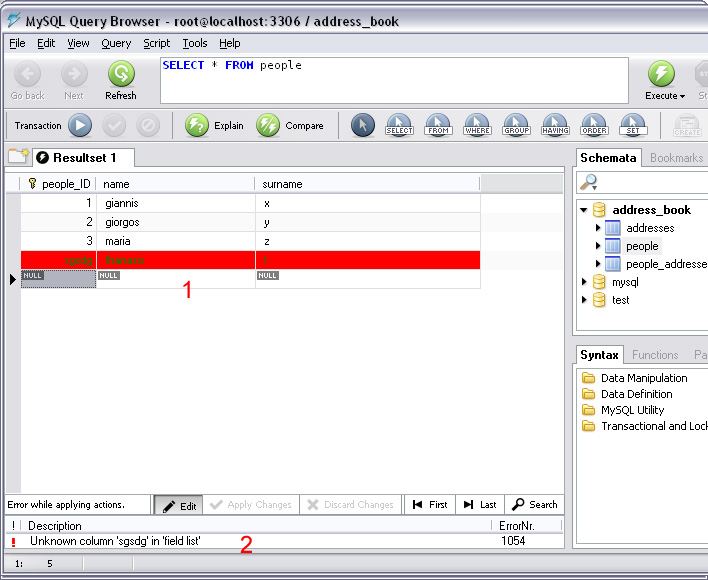Switch to the Schemata tab
The width and height of the screenshot is (708, 580).
click(608, 158)
